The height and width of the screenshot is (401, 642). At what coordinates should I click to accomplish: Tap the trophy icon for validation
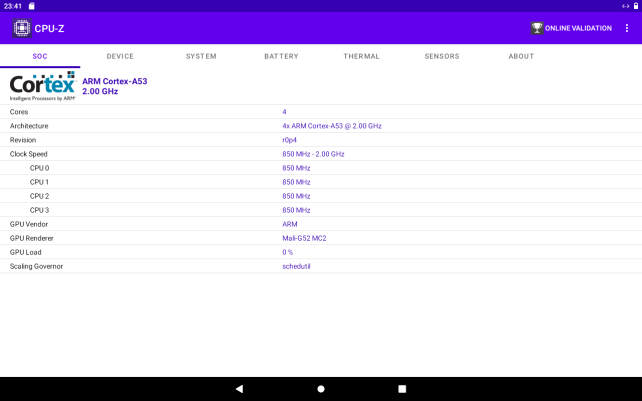pyautogui.click(x=537, y=28)
